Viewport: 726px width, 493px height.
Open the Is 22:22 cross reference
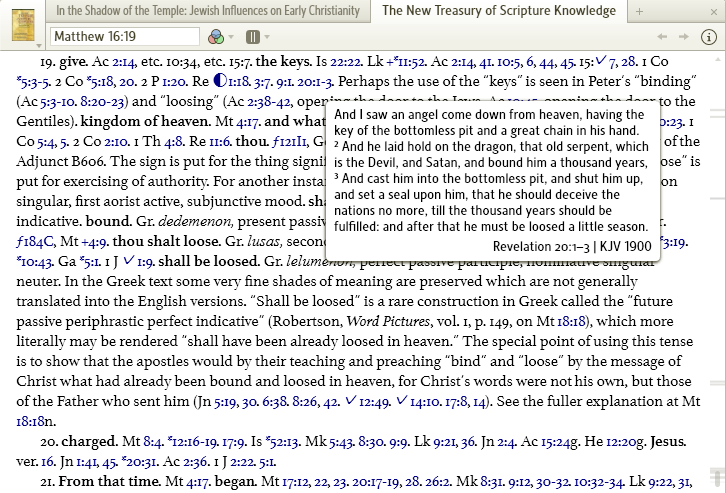[345, 62]
